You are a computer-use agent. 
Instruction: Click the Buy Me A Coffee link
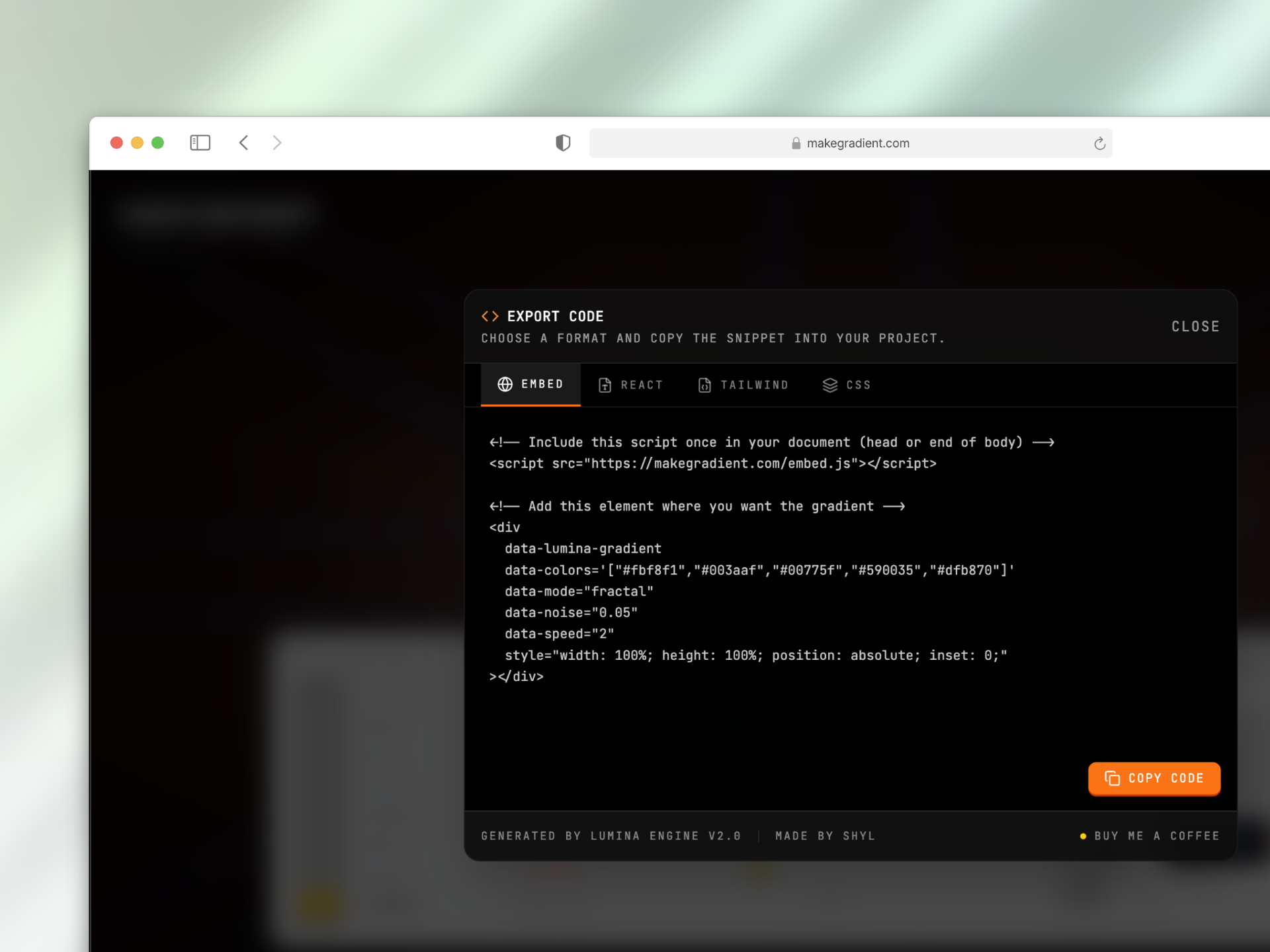[1156, 836]
